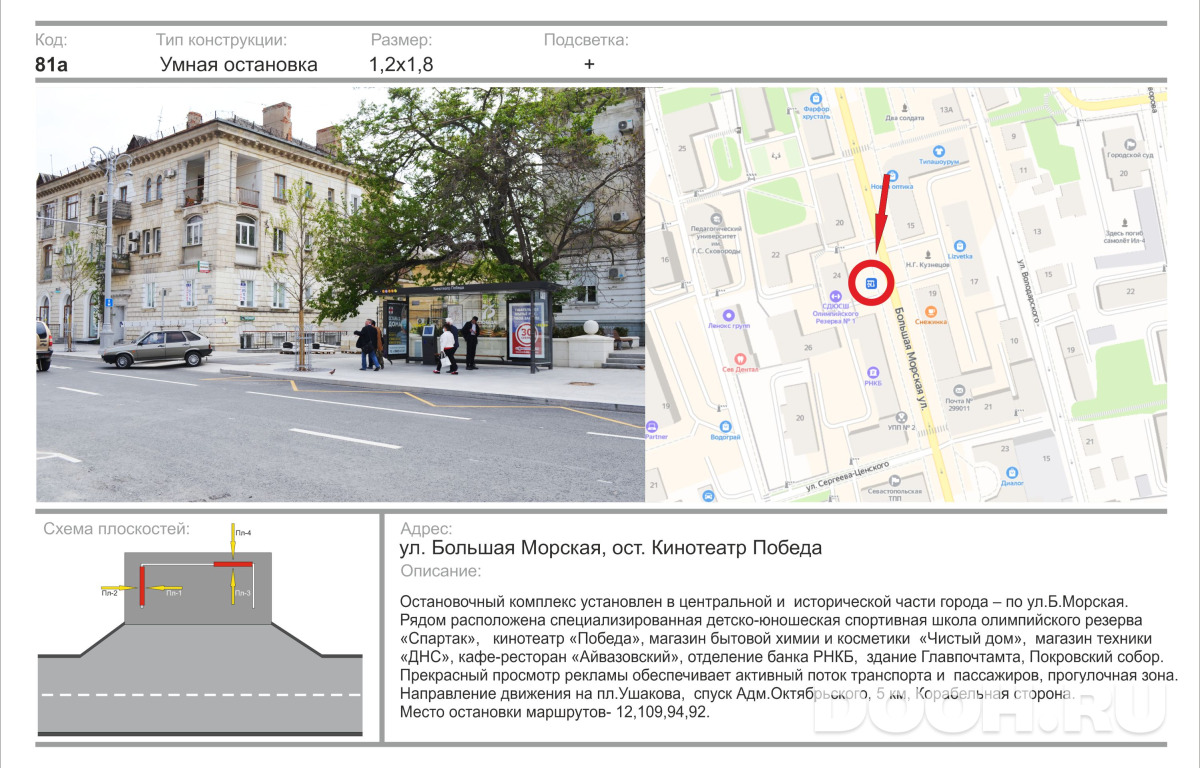The width and height of the screenshot is (1200, 768).
Task: Click the Диалог shop icon
Action: [1012, 472]
